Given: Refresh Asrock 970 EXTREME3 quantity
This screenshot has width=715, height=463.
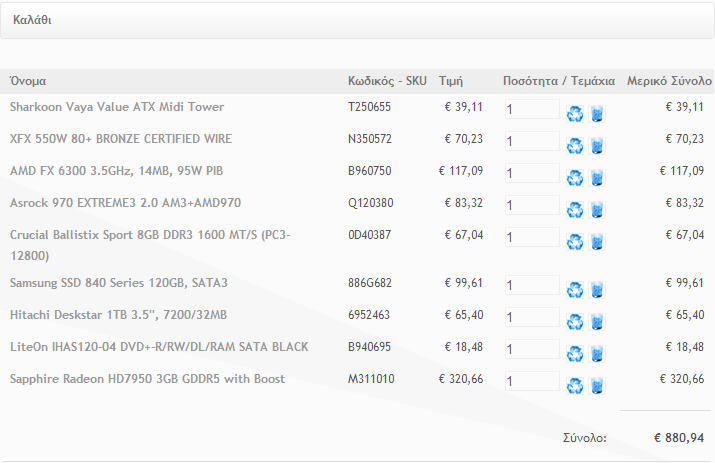Looking at the screenshot, I should (575, 210).
